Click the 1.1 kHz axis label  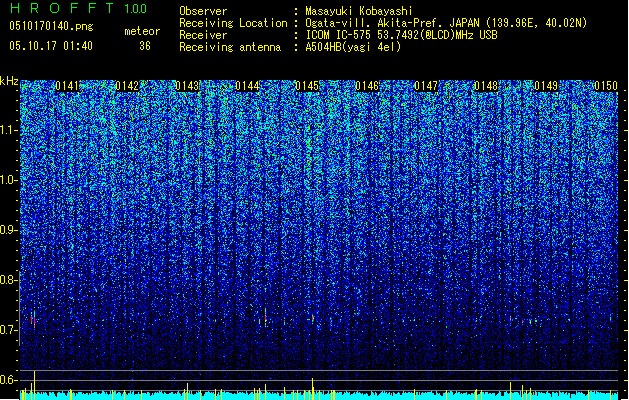(9, 130)
